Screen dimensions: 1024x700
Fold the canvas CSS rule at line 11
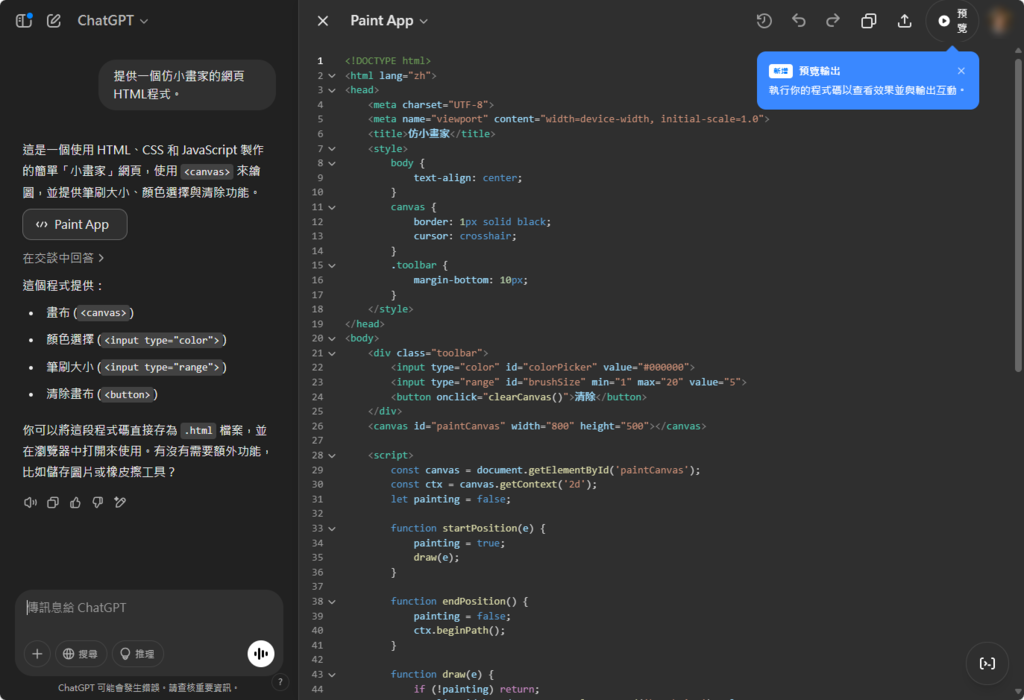point(332,207)
